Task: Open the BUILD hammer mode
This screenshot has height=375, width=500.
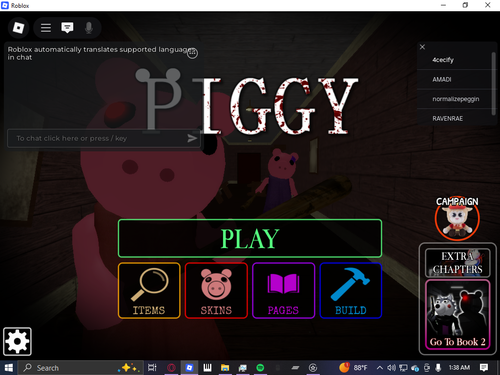Action: pyautogui.click(x=351, y=291)
